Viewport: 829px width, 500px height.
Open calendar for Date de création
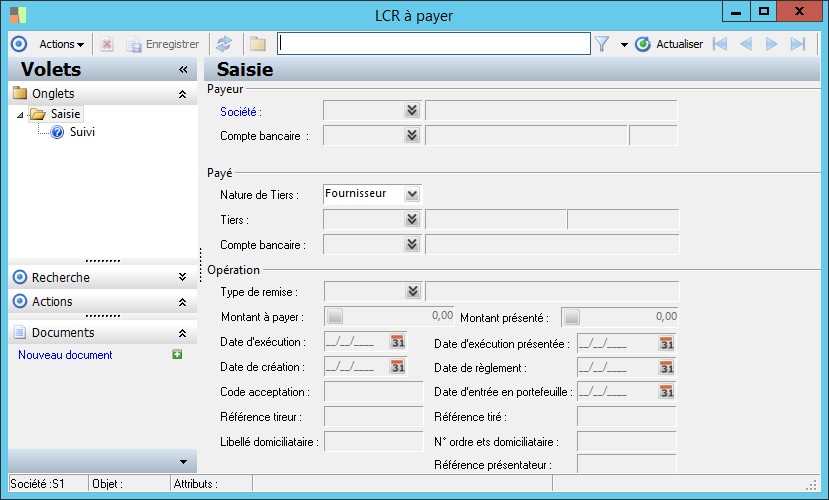pos(398,367)
